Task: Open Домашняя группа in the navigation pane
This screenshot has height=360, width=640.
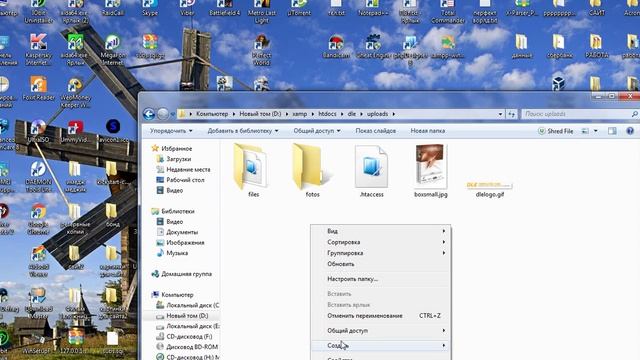Action: point(182,274)
